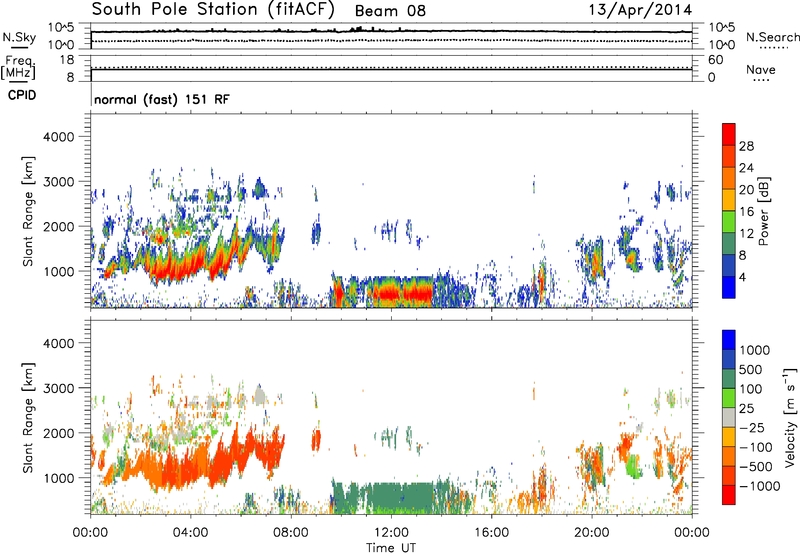Click the 'Velocity [m s-1]' colorbar title

pyautogui.click(x=790, y=417)
